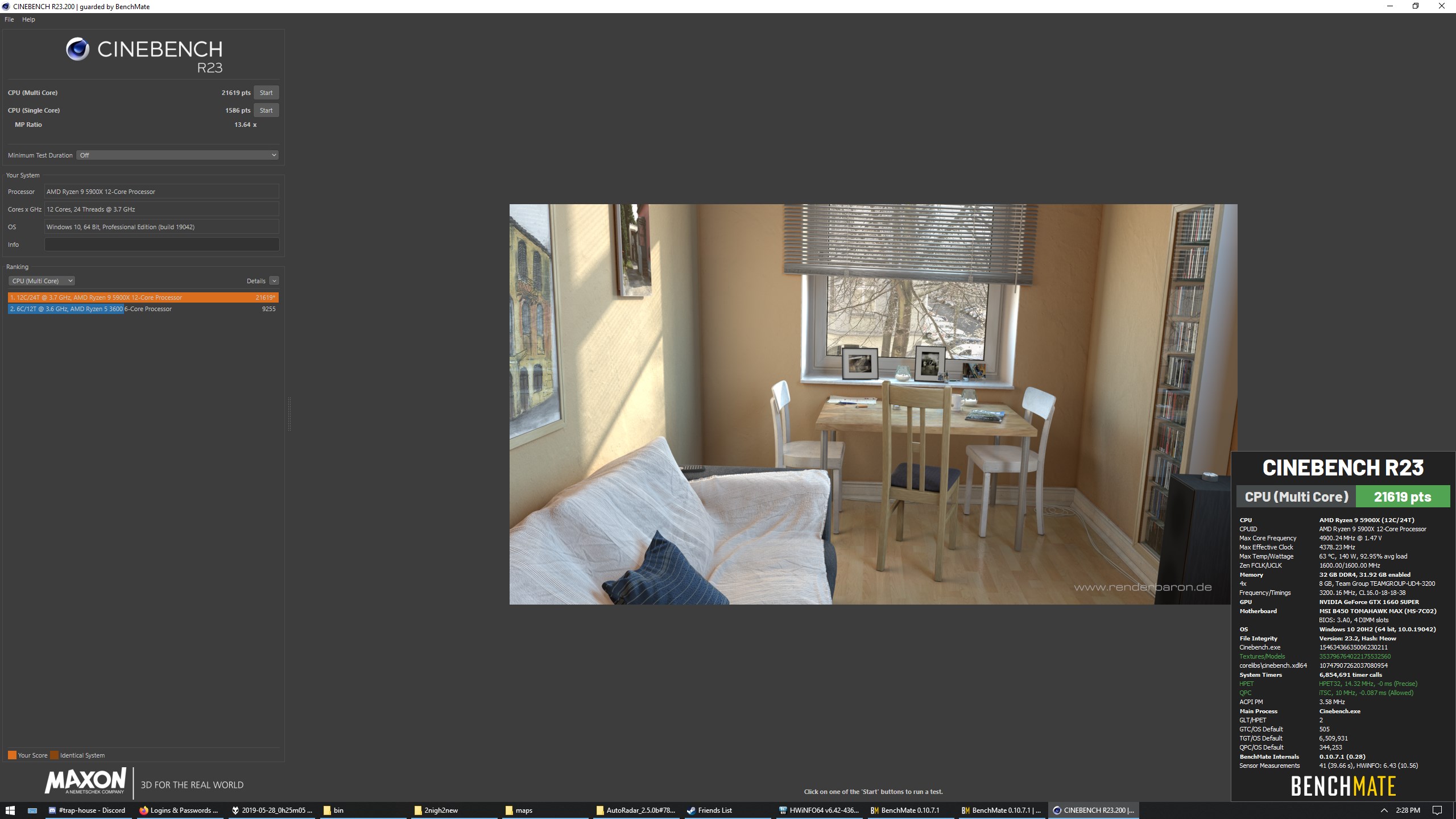Screen dimensions: 1456x819
Task: Click the 1586 pts single core score
Action: [x=238, y=110]
